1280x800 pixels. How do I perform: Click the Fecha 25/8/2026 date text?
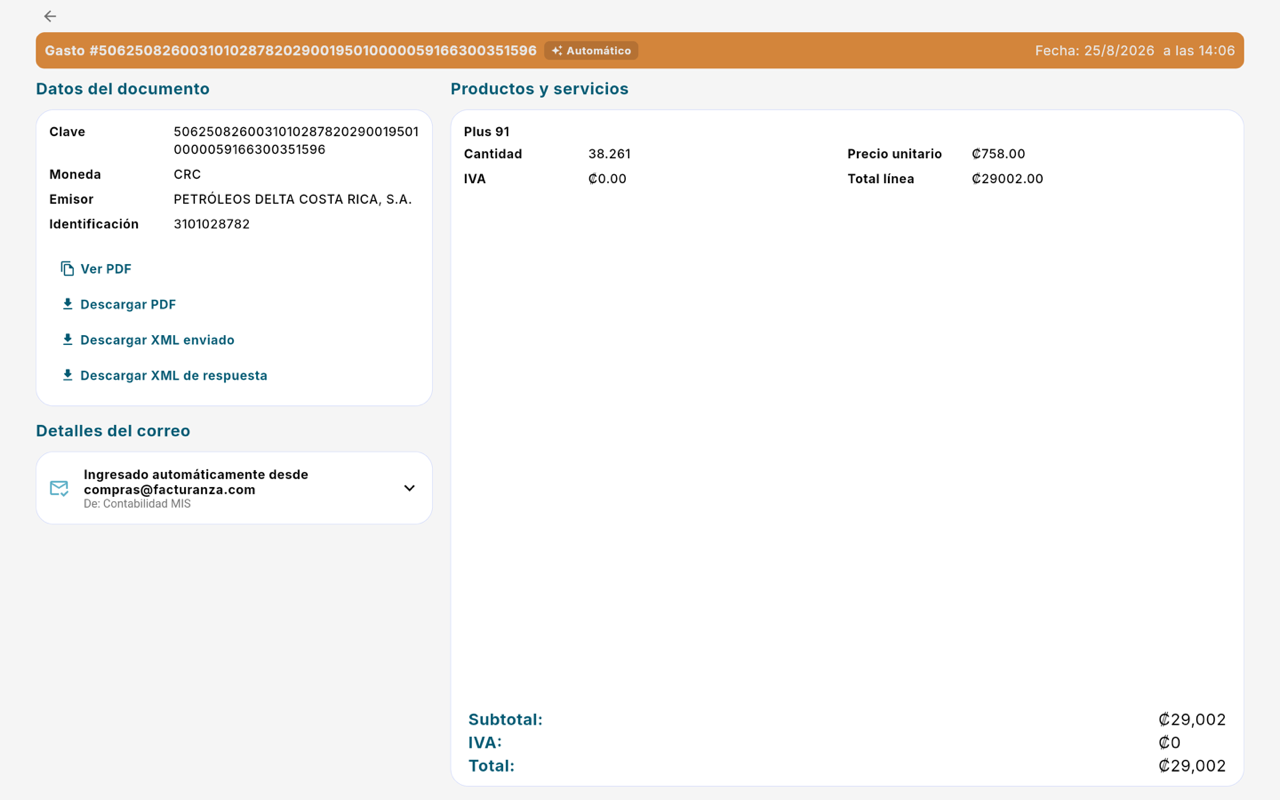pos(1135,50)
